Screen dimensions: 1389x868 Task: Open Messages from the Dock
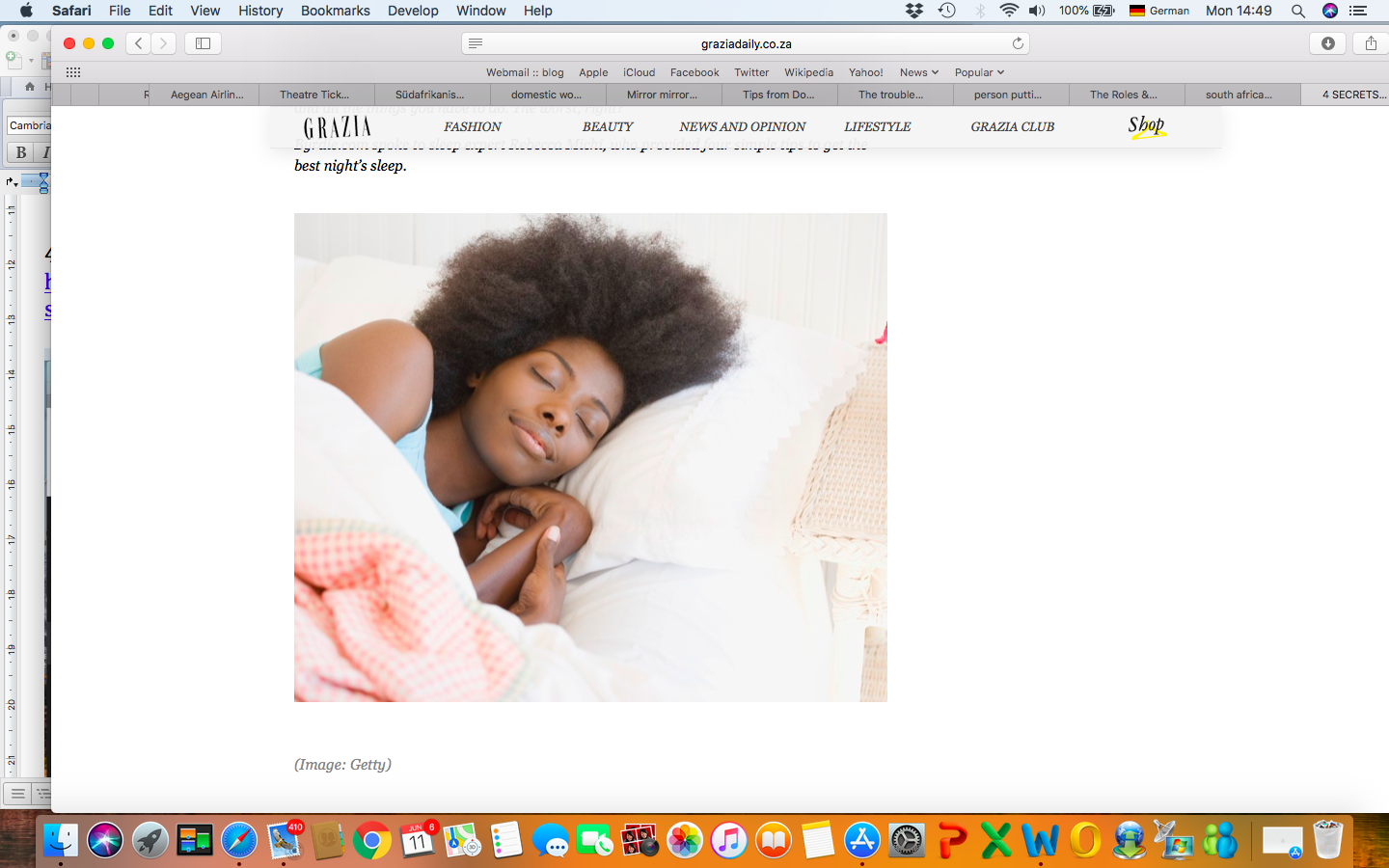coord(551,840)
